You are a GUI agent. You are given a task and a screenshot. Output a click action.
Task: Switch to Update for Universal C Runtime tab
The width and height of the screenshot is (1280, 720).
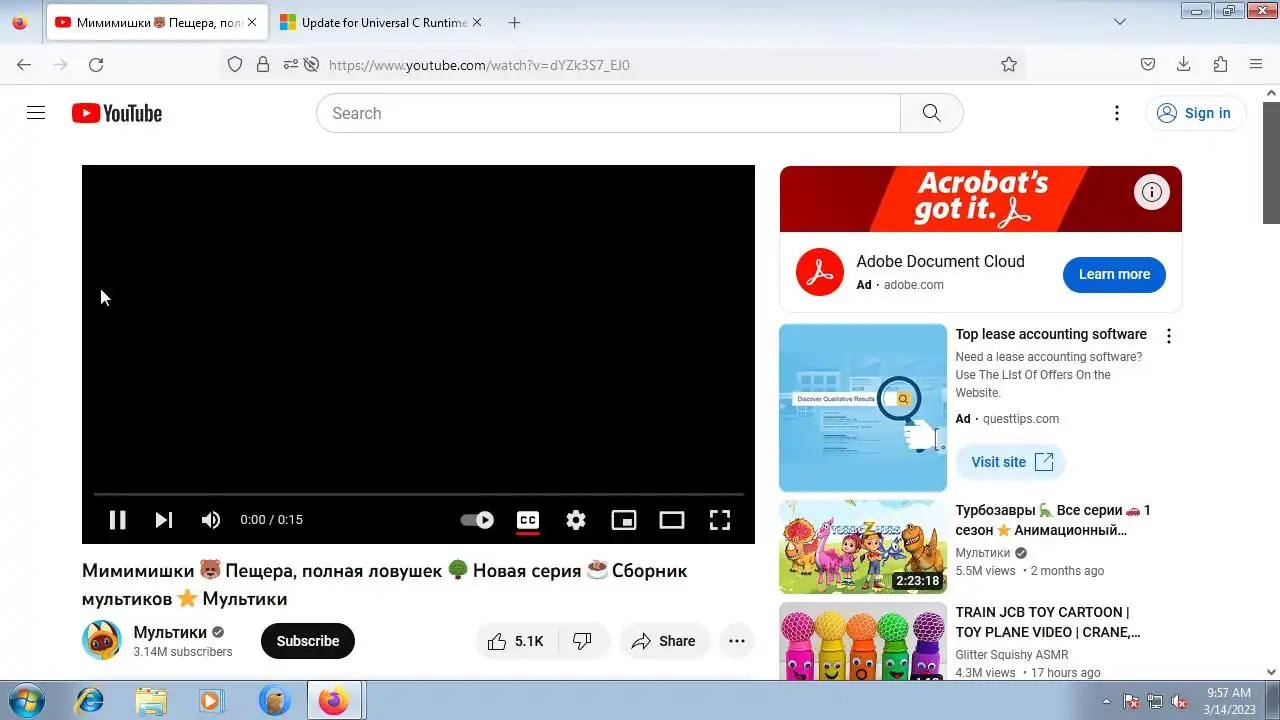pos(382,22)
